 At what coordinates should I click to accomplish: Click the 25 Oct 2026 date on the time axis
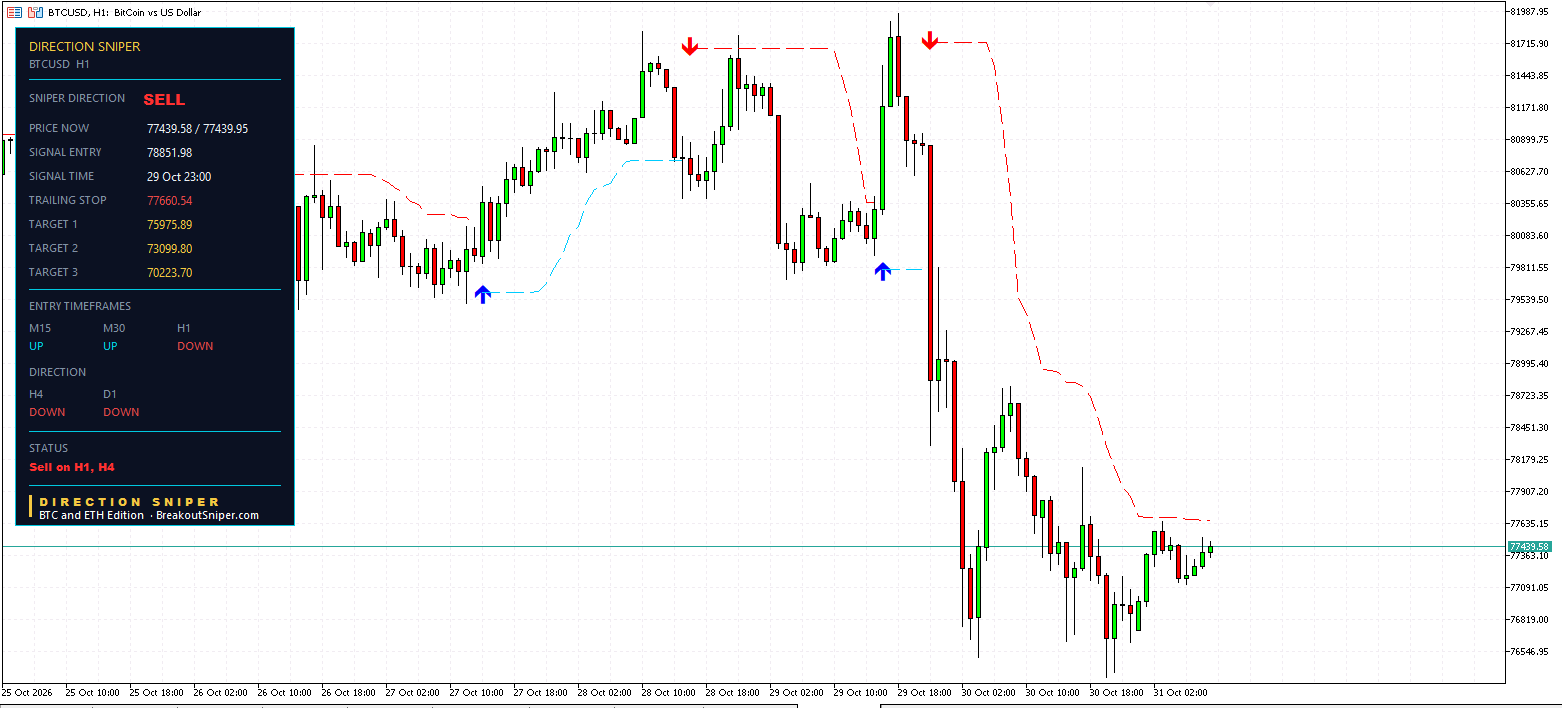point(27,692)
